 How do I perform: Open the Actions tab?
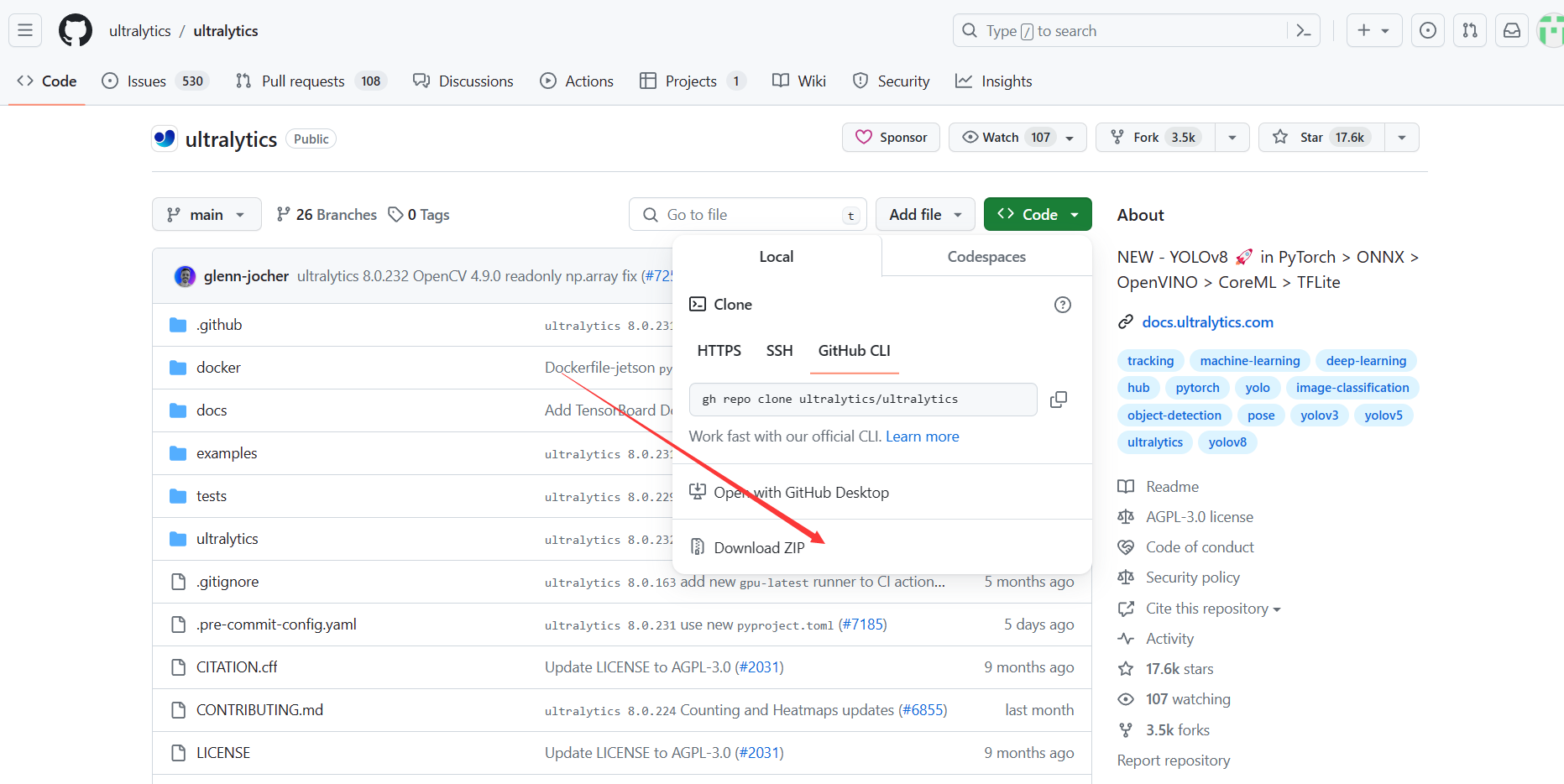(577, 81)
